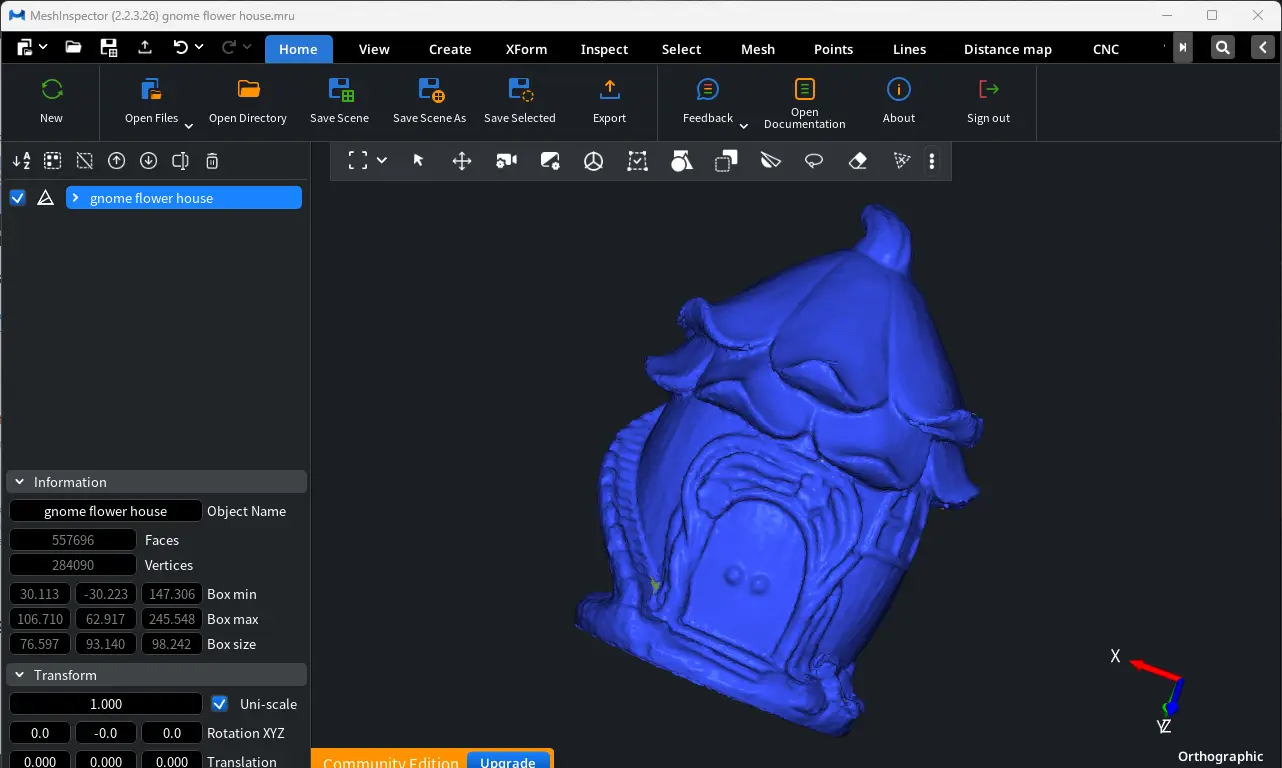Click the Upgrade button

pyautogui.click(x=508, y=761)
